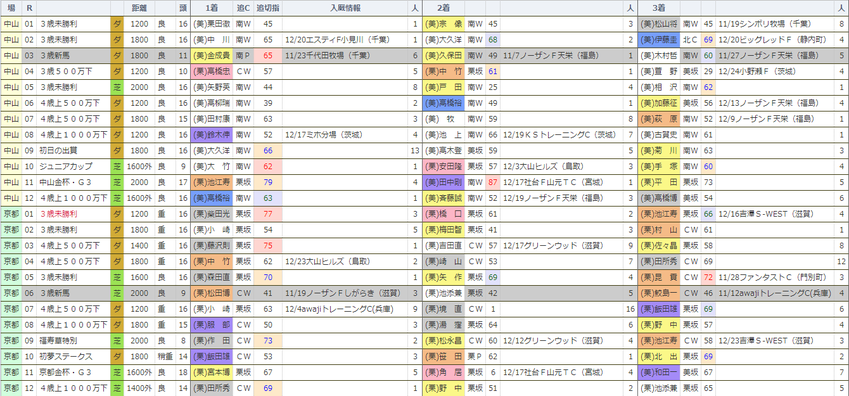
Task: Sort by the 追切指 column header
Action: pos(267,8)
